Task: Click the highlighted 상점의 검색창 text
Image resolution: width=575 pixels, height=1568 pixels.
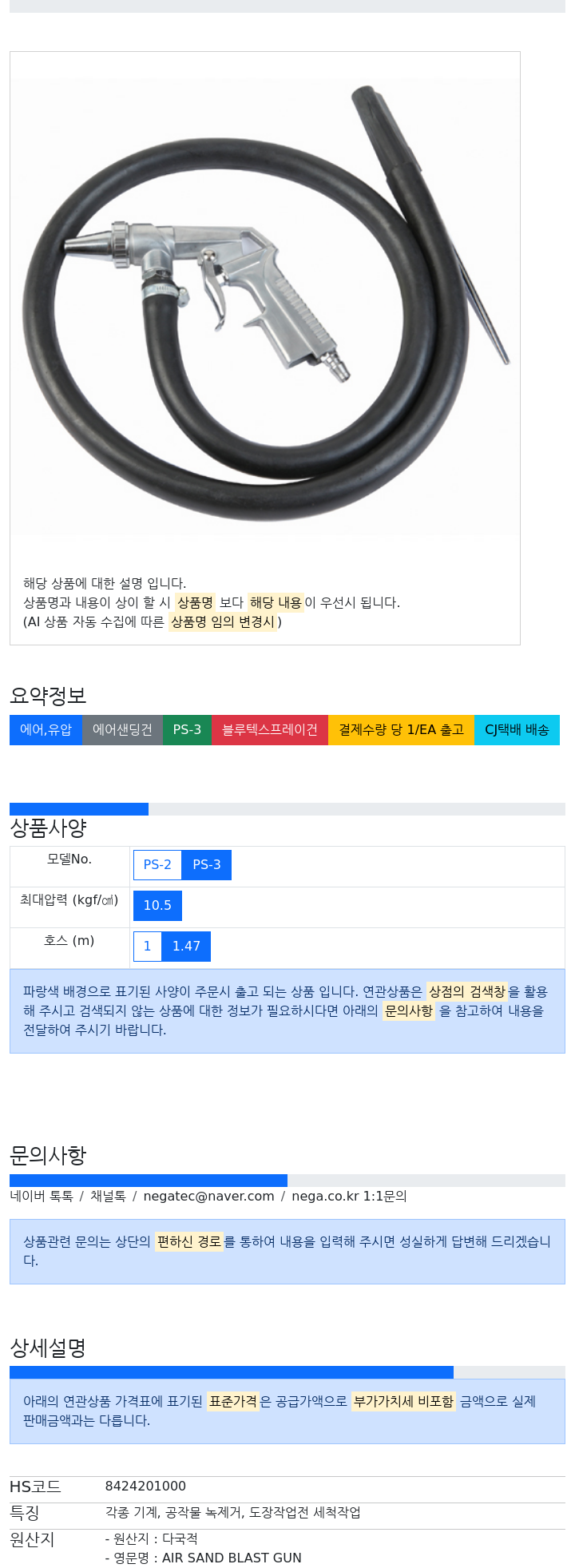Action: point(467,992)
